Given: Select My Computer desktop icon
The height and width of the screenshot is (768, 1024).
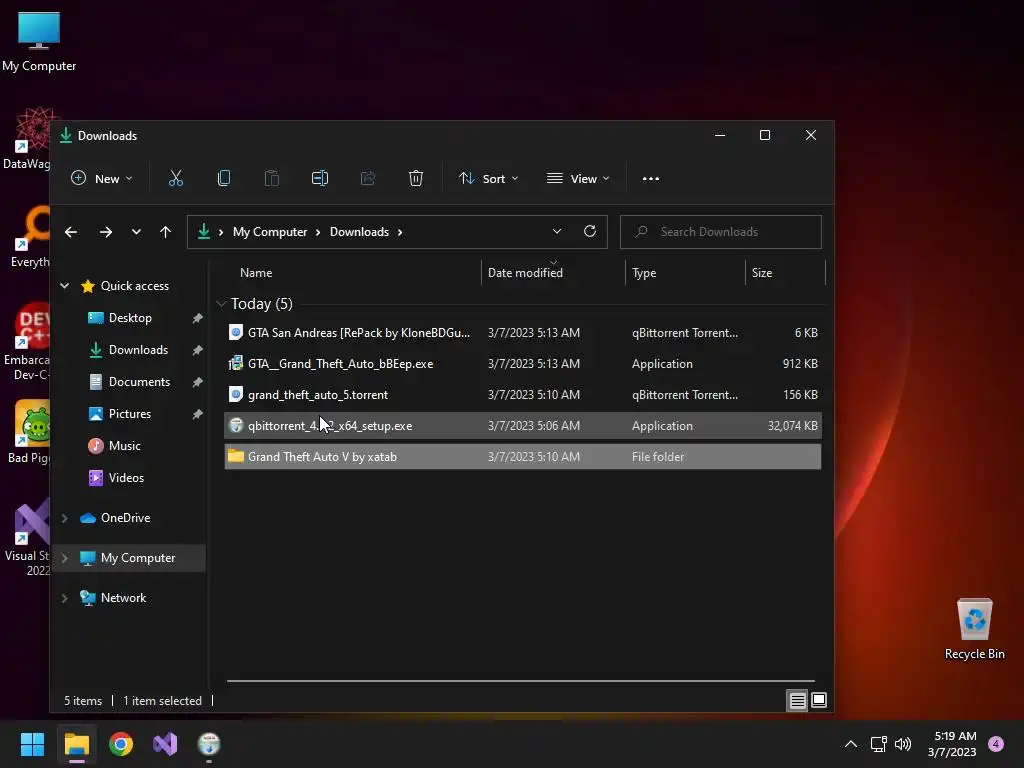Looking at the screenshot, I should [39, 42].
